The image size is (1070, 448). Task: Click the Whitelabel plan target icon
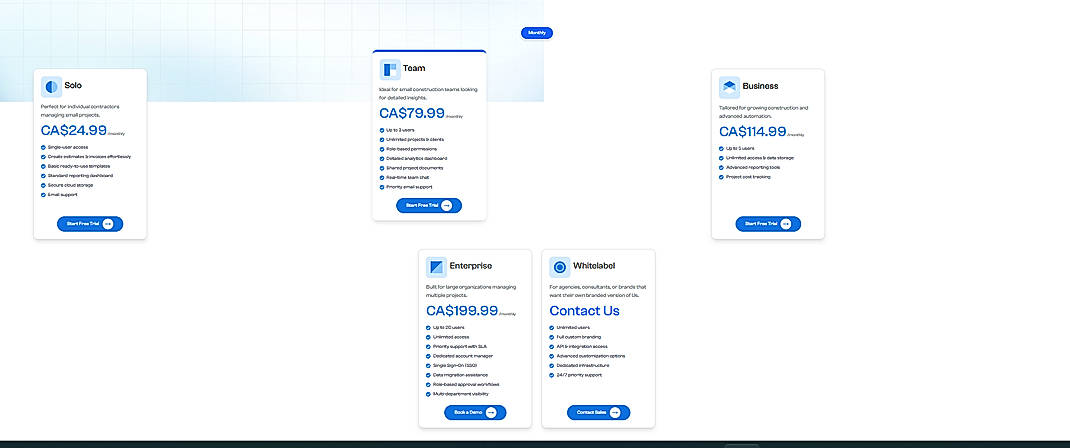tap(560, 267)
